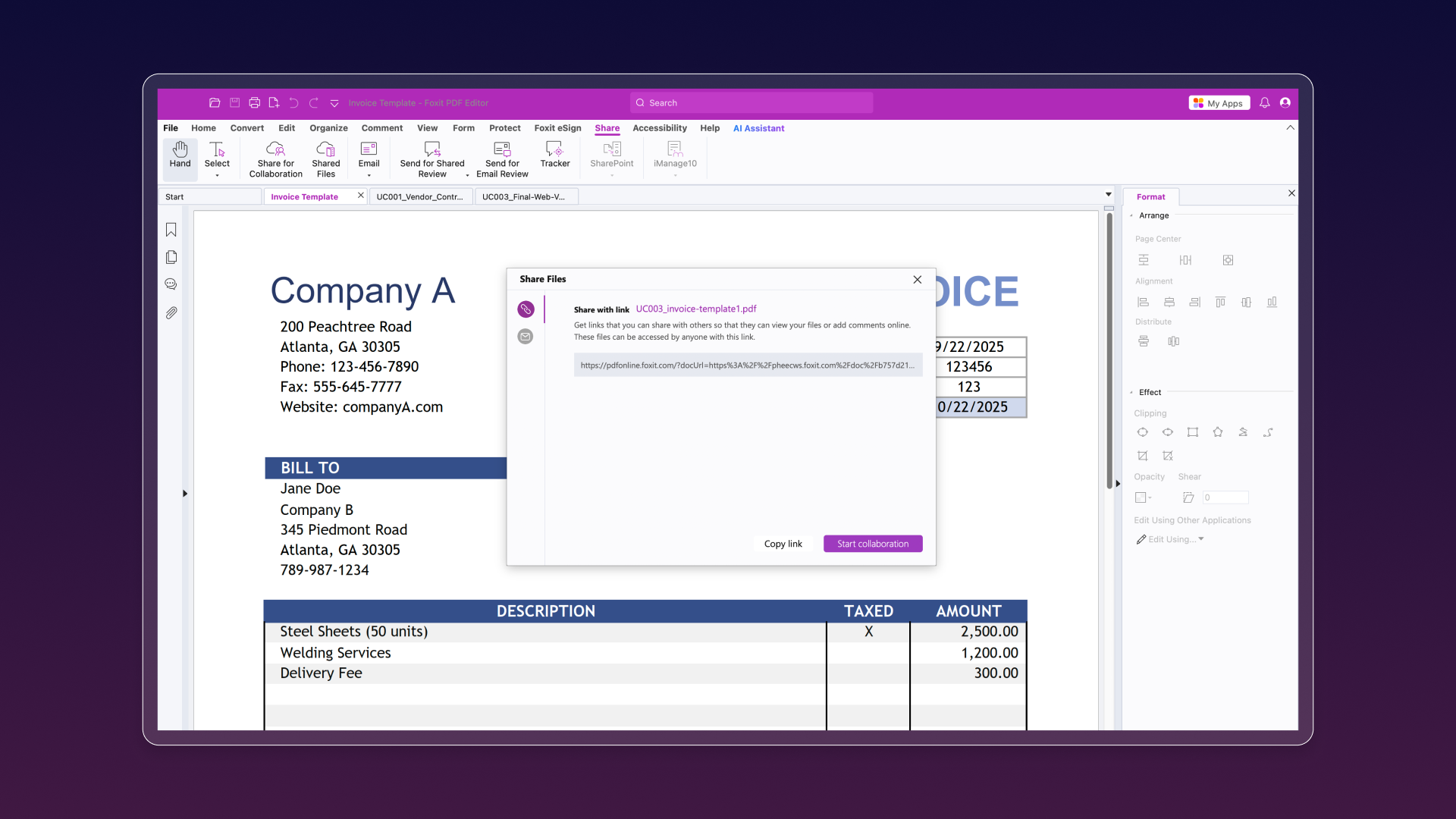Switch to UC001_Vendor_Contr document tab
1456x819 pixels.
[x=419, y=196]
